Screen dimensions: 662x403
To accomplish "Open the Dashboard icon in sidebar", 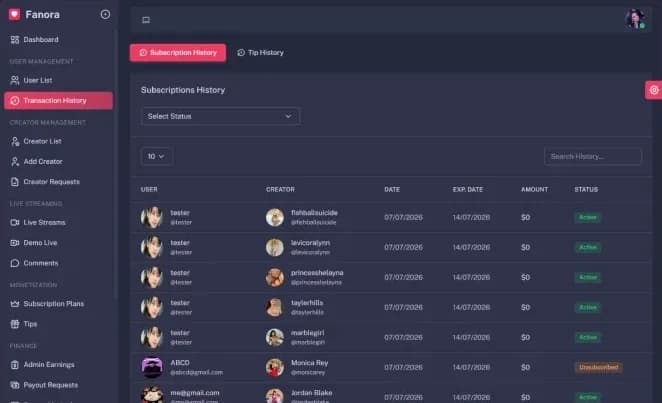I will click(15, 40).
